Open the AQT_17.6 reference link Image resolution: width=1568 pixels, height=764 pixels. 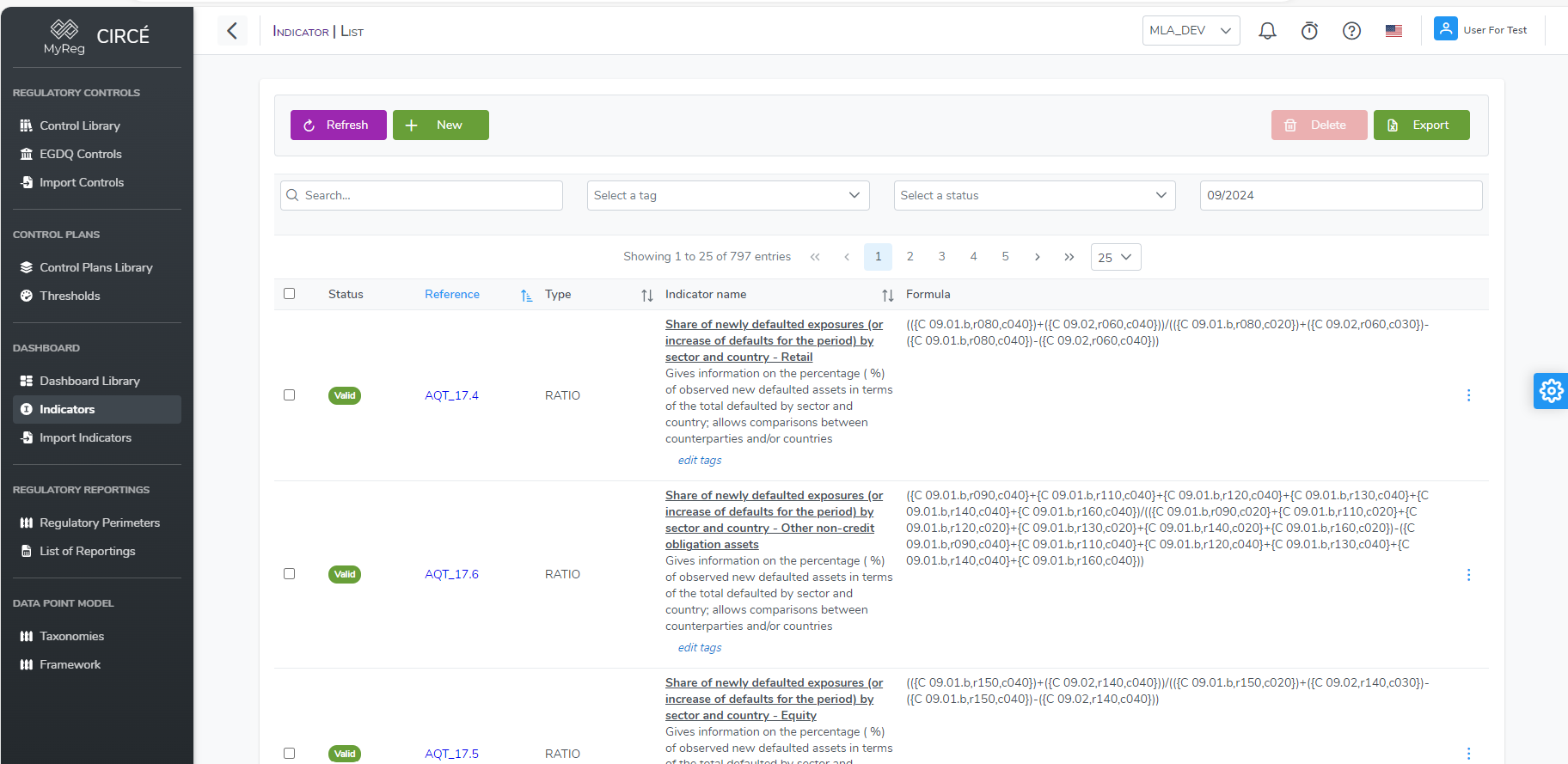click(451, 574)
